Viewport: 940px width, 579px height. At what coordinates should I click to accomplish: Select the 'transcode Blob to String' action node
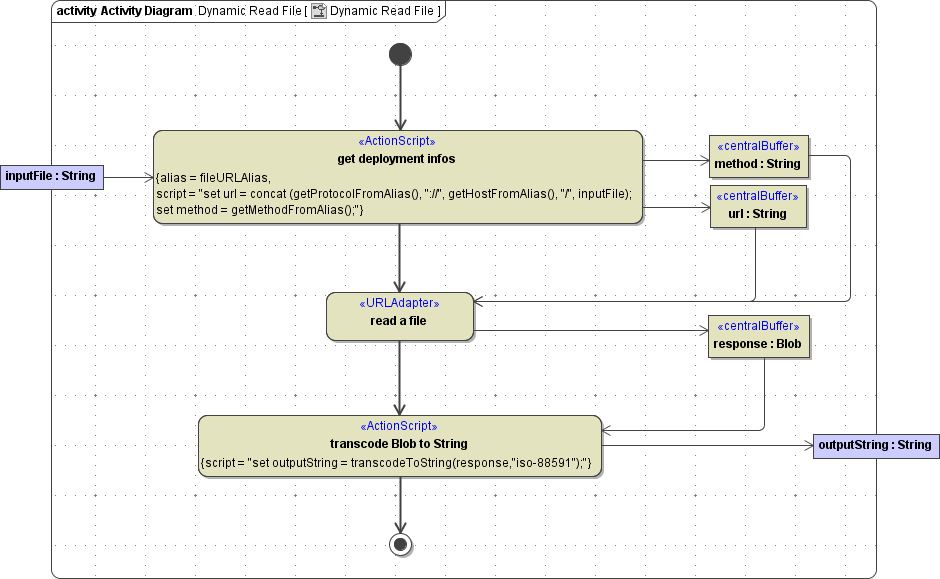tap(400, 443)
